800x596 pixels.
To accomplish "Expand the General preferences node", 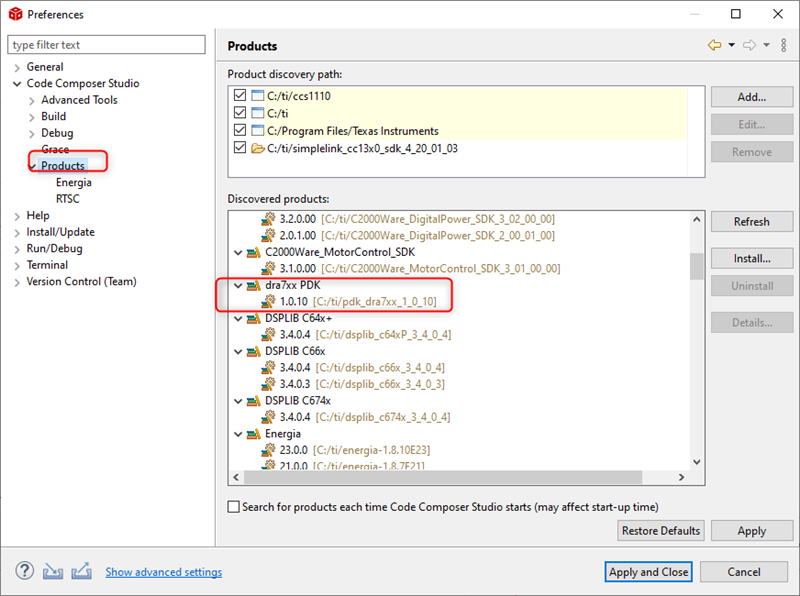I will (x=17, y=67).
